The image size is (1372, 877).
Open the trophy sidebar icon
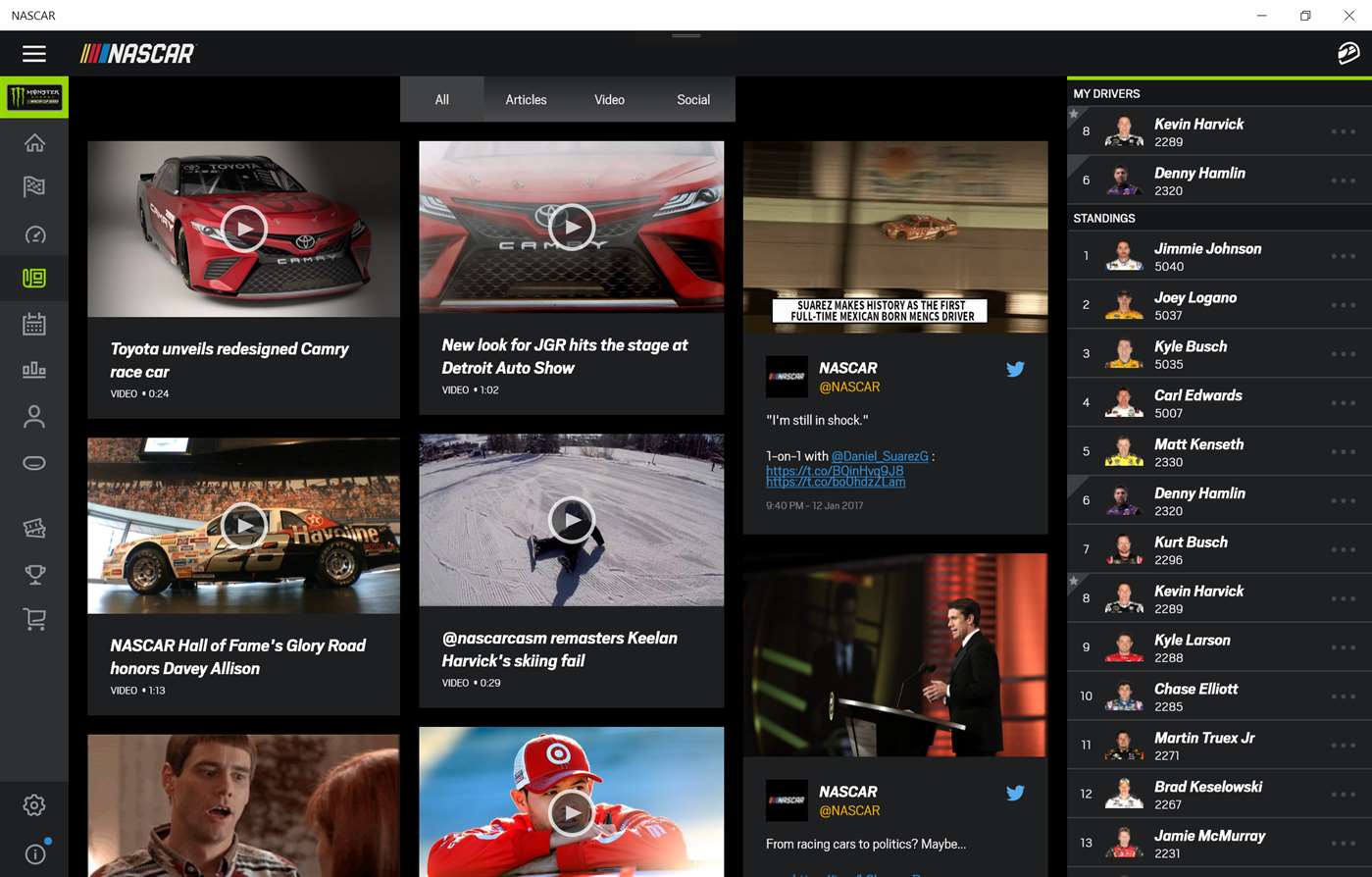point(34,574)
